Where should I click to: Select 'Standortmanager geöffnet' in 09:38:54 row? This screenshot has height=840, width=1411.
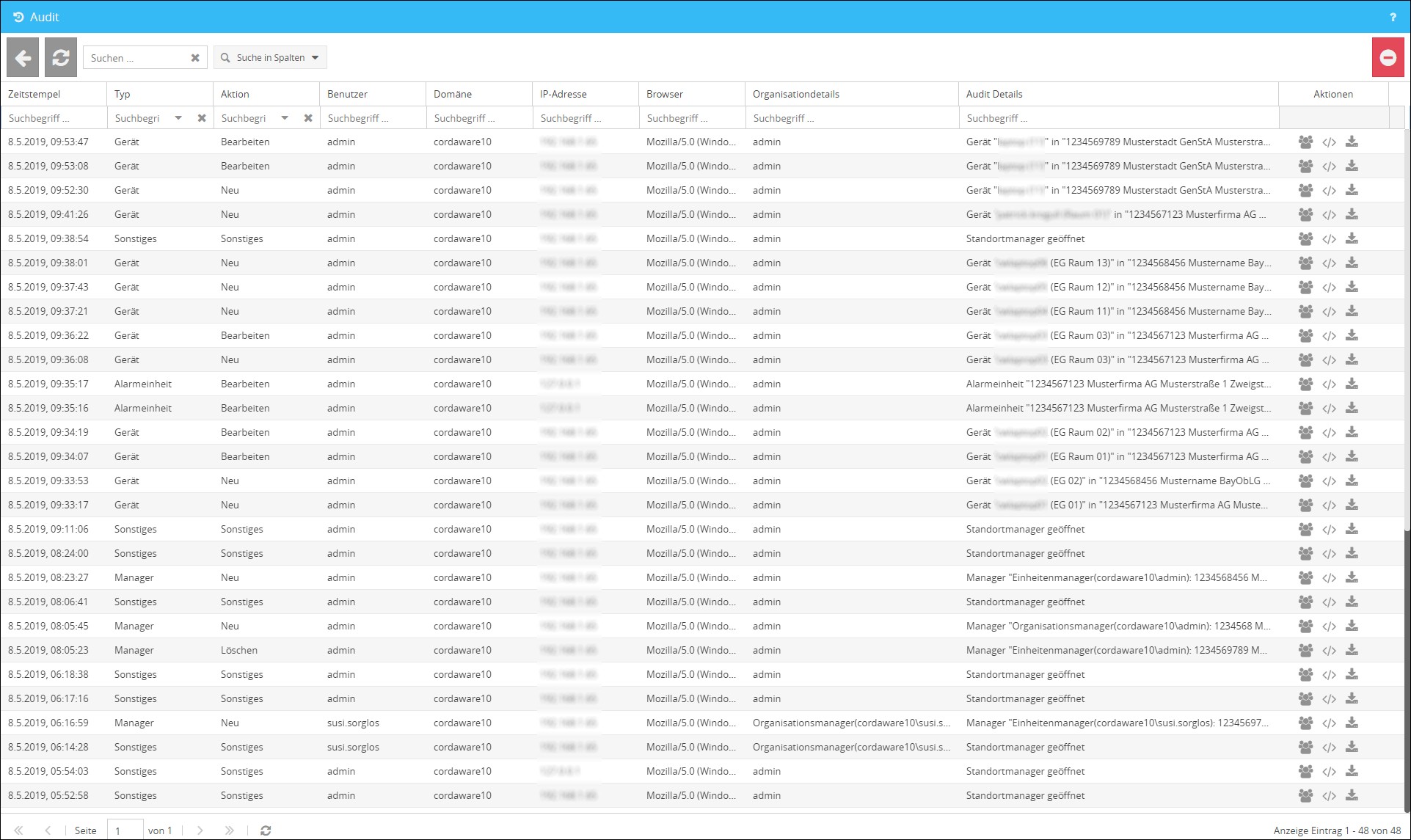pos(1025,238)
